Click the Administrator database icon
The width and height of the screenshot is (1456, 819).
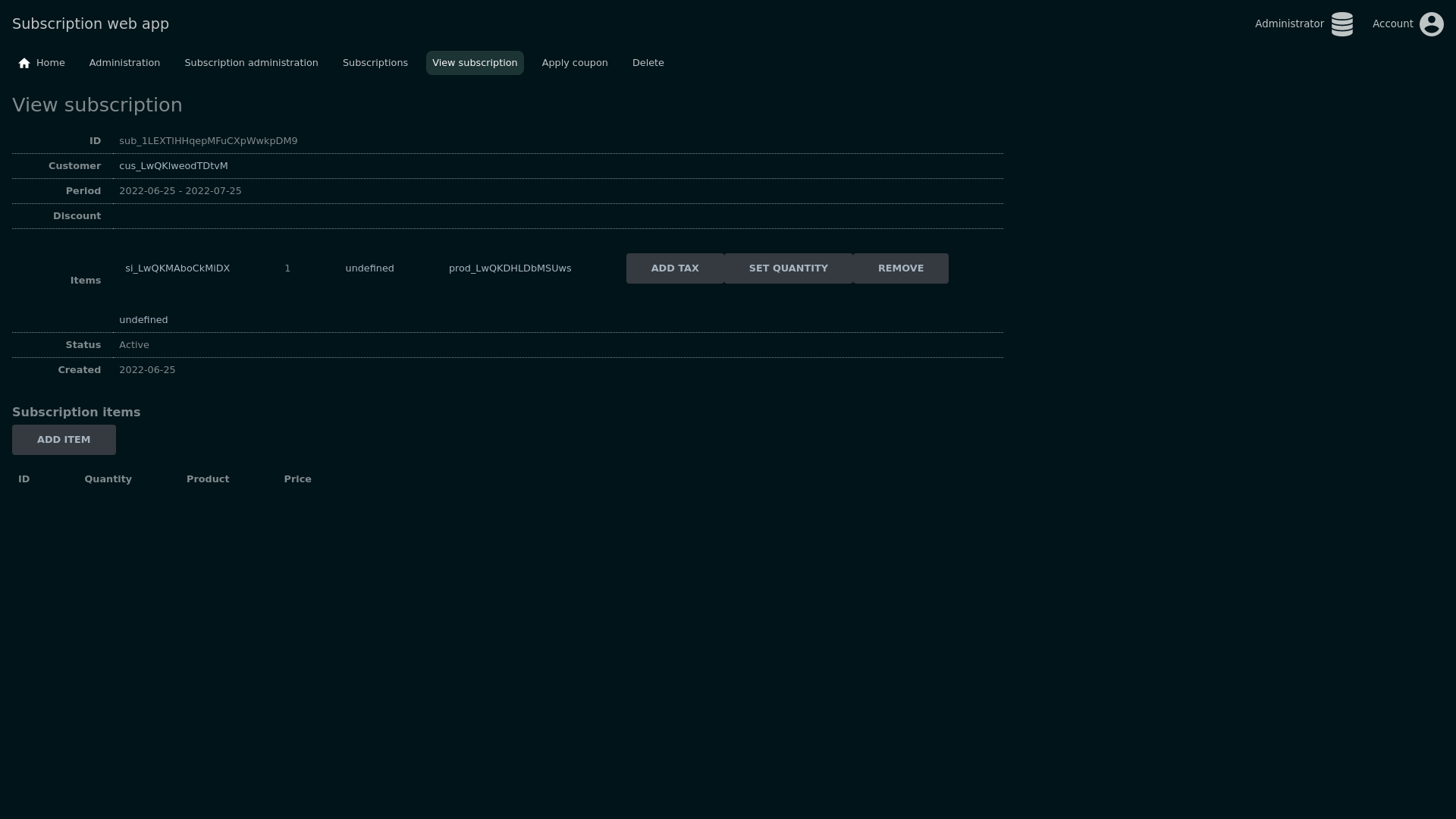tap(1341, 24)
